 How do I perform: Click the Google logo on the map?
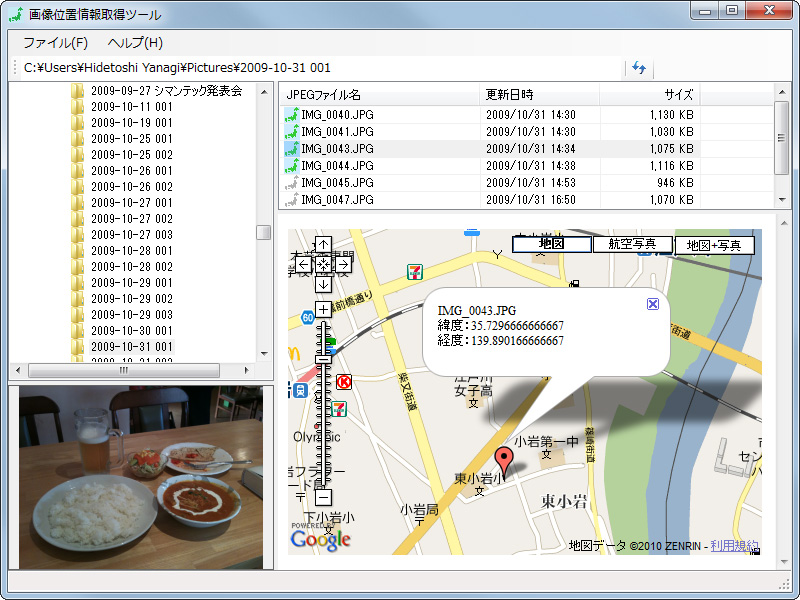[321, 540]
